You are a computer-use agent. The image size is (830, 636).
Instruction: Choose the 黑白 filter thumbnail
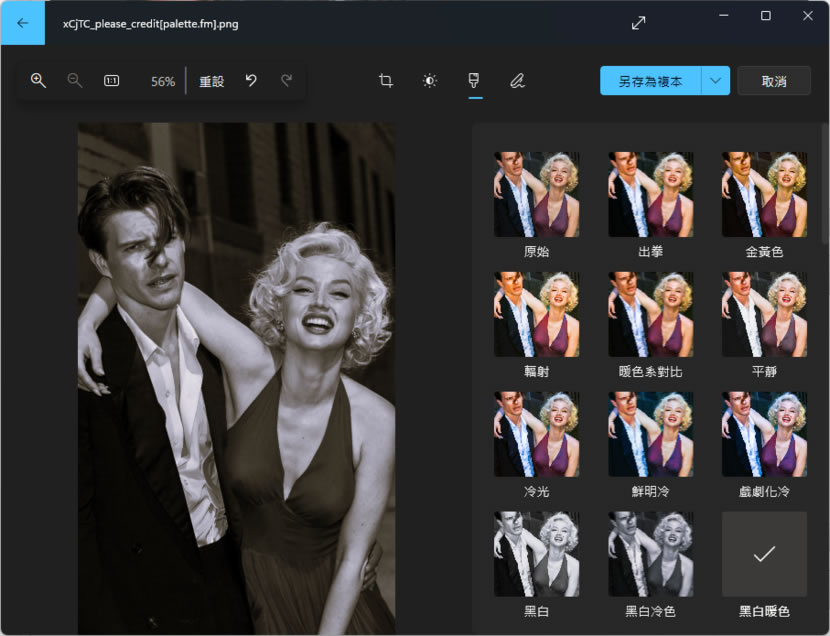(536, 554)
